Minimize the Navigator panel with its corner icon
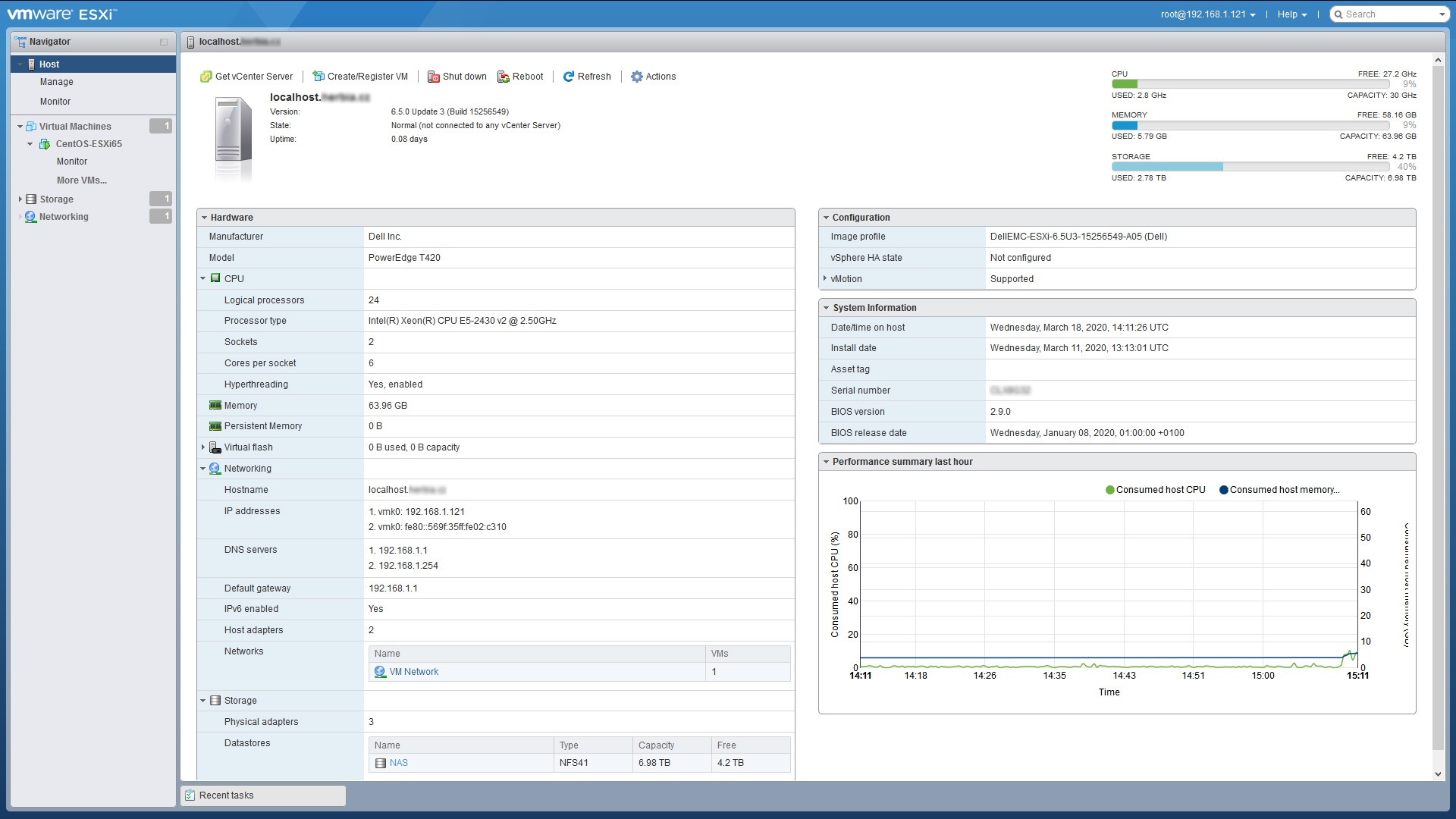Viewport: 1456px width, 819px height. 164,42
